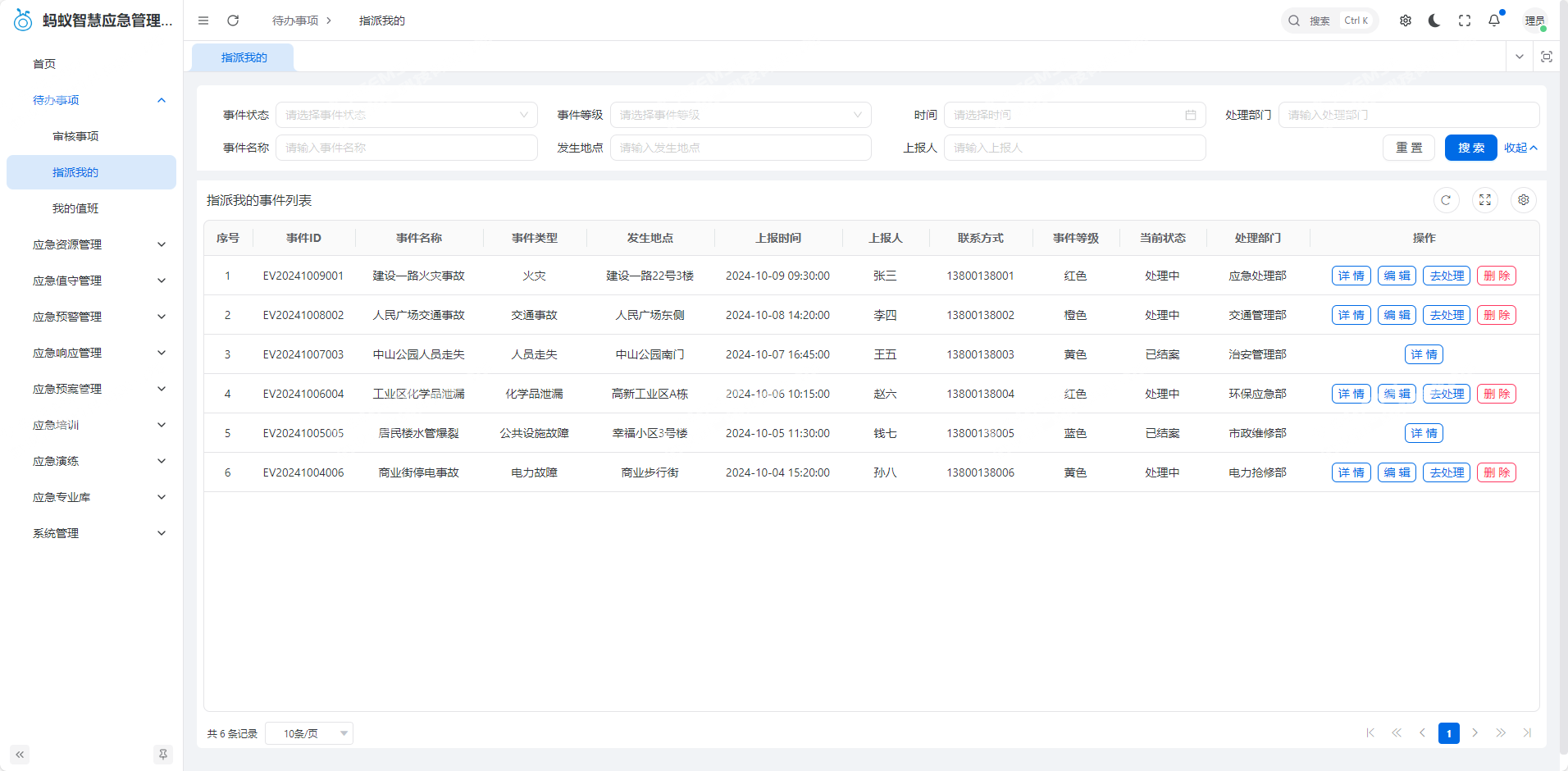Expand the table to fullscreen

coord(1484,200)
